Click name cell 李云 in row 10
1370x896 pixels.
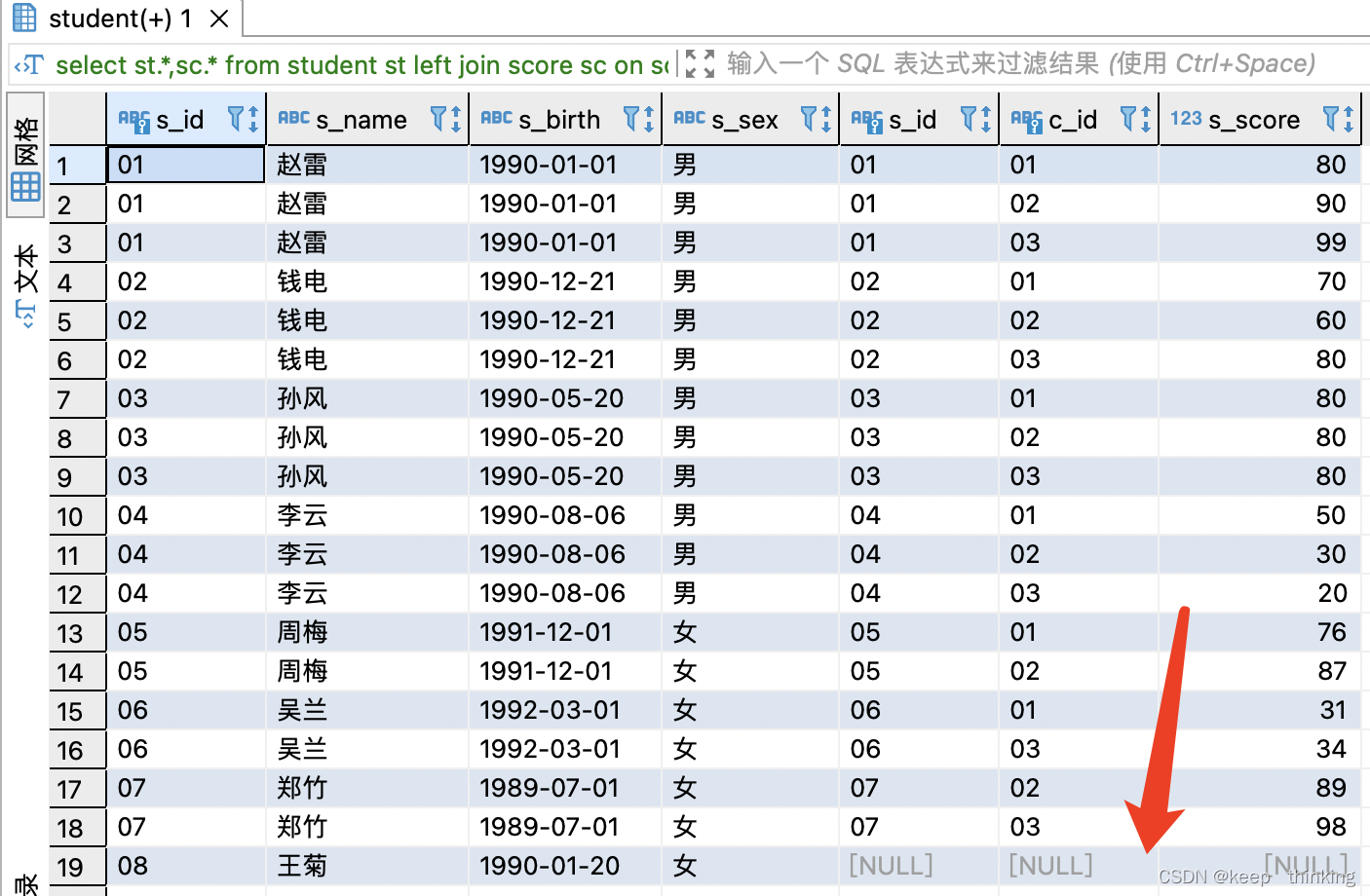point(366,515)
